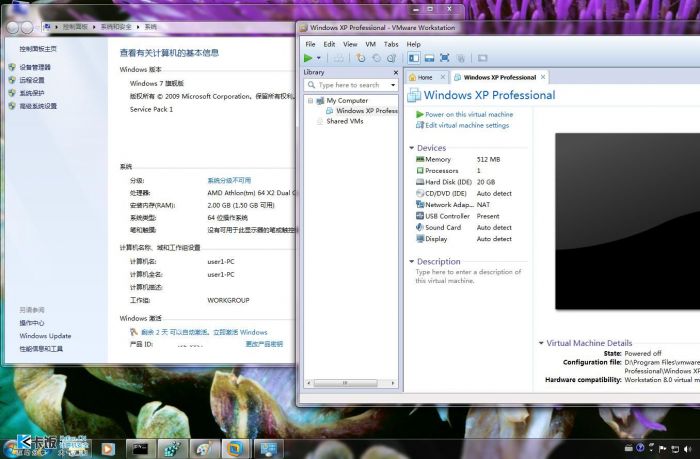Viewport: 700px width, 459px height.
Task: Open 操作中心 link in System window
Action: click(x=32, y=323)
